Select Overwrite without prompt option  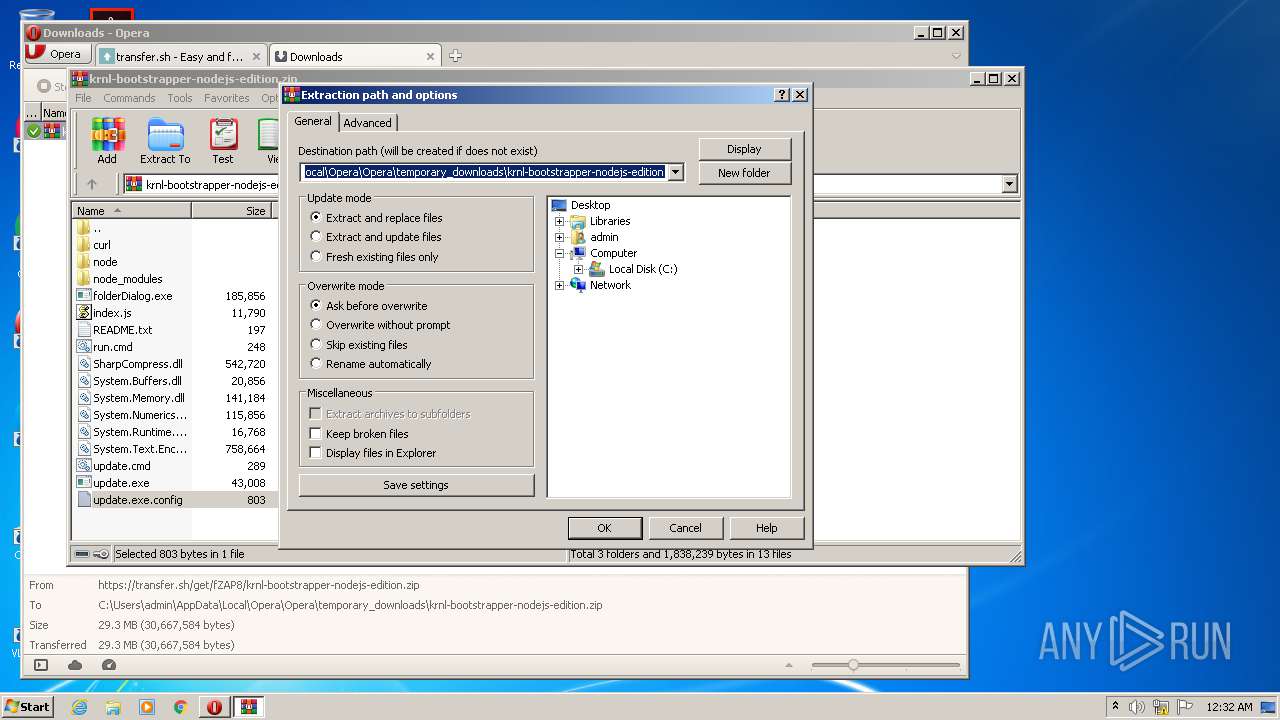tap(316, 325)
